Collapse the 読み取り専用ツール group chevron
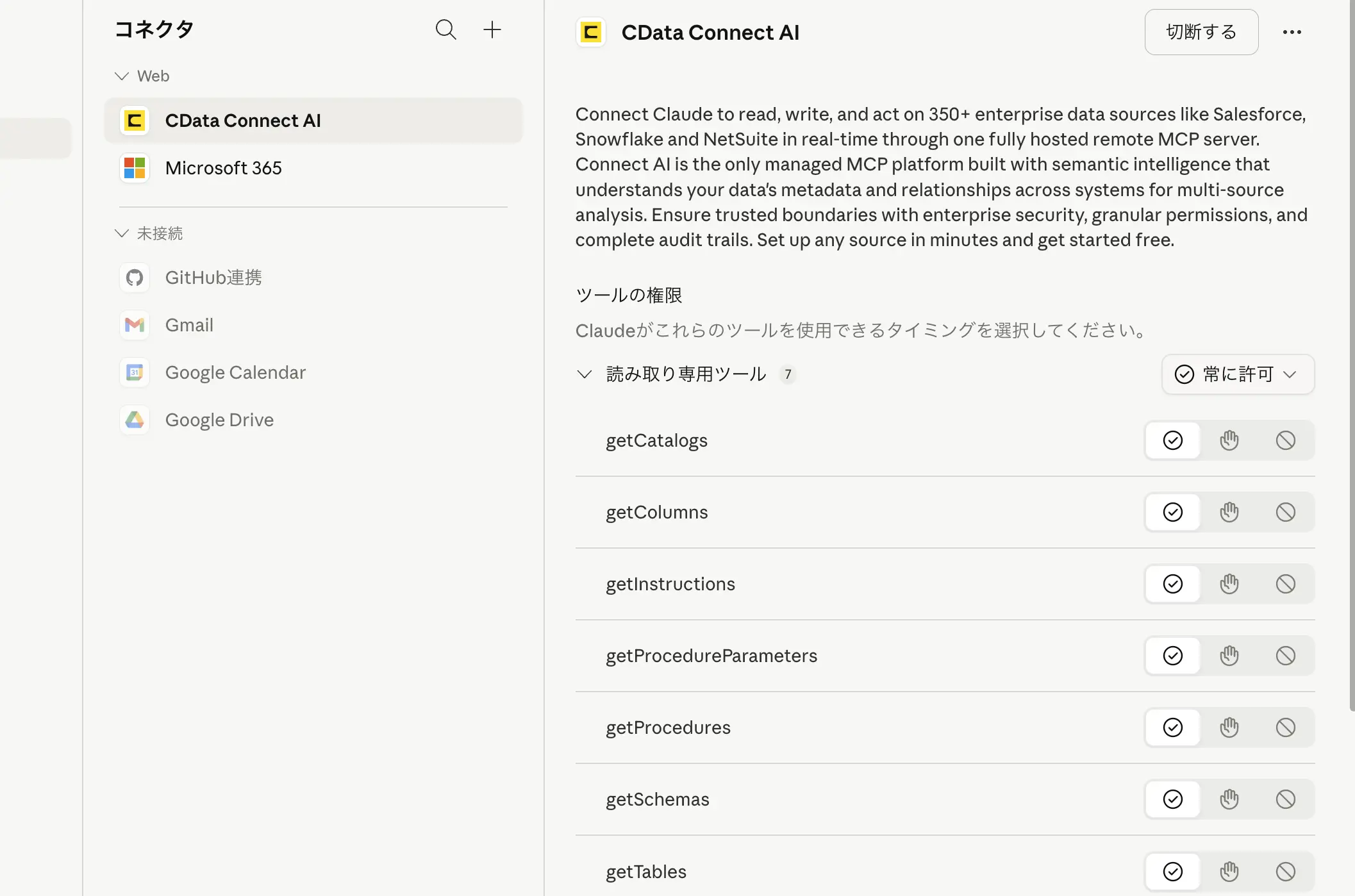 584,374
